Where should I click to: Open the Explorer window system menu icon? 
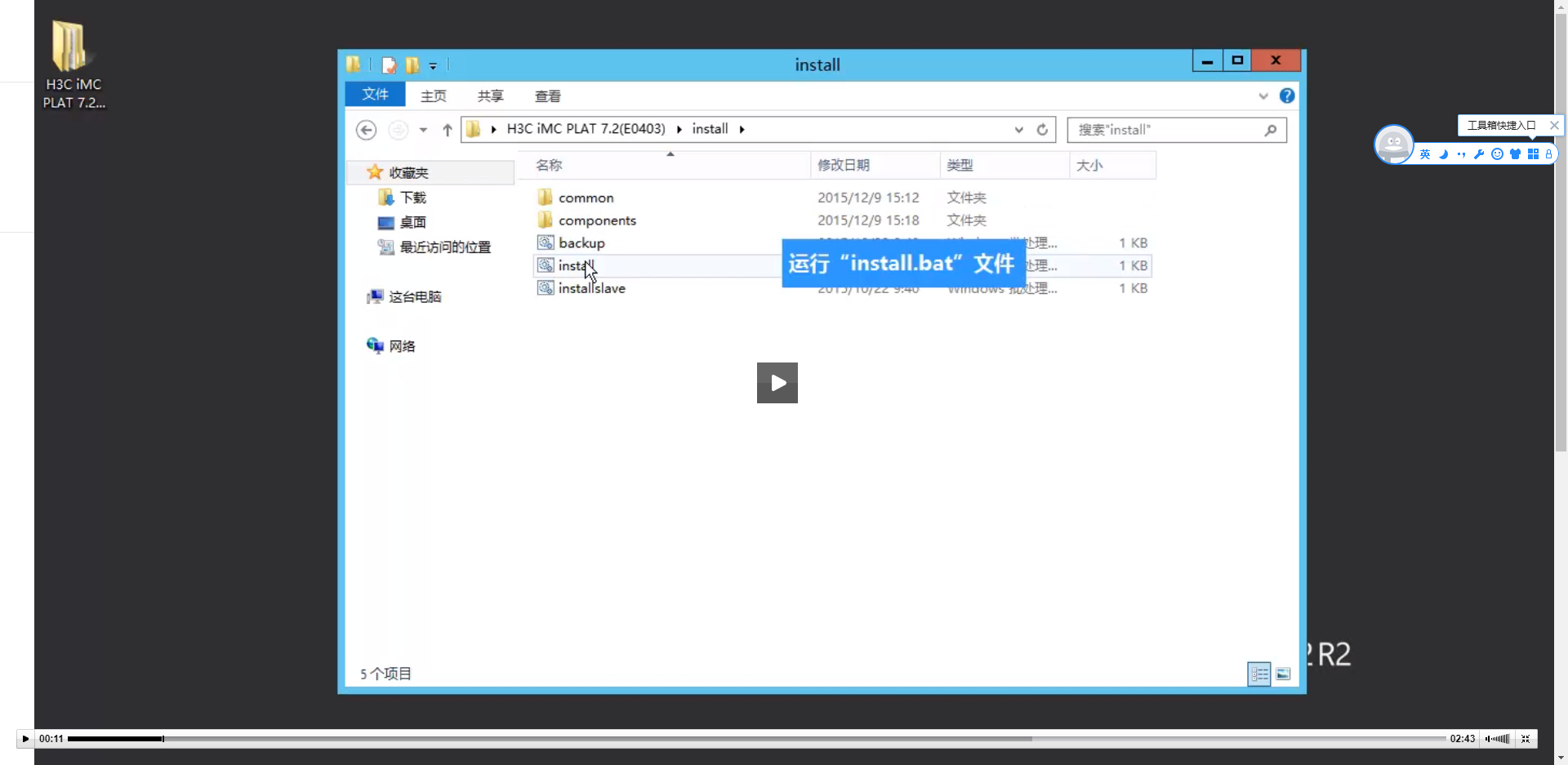click(x=354, y=64)
